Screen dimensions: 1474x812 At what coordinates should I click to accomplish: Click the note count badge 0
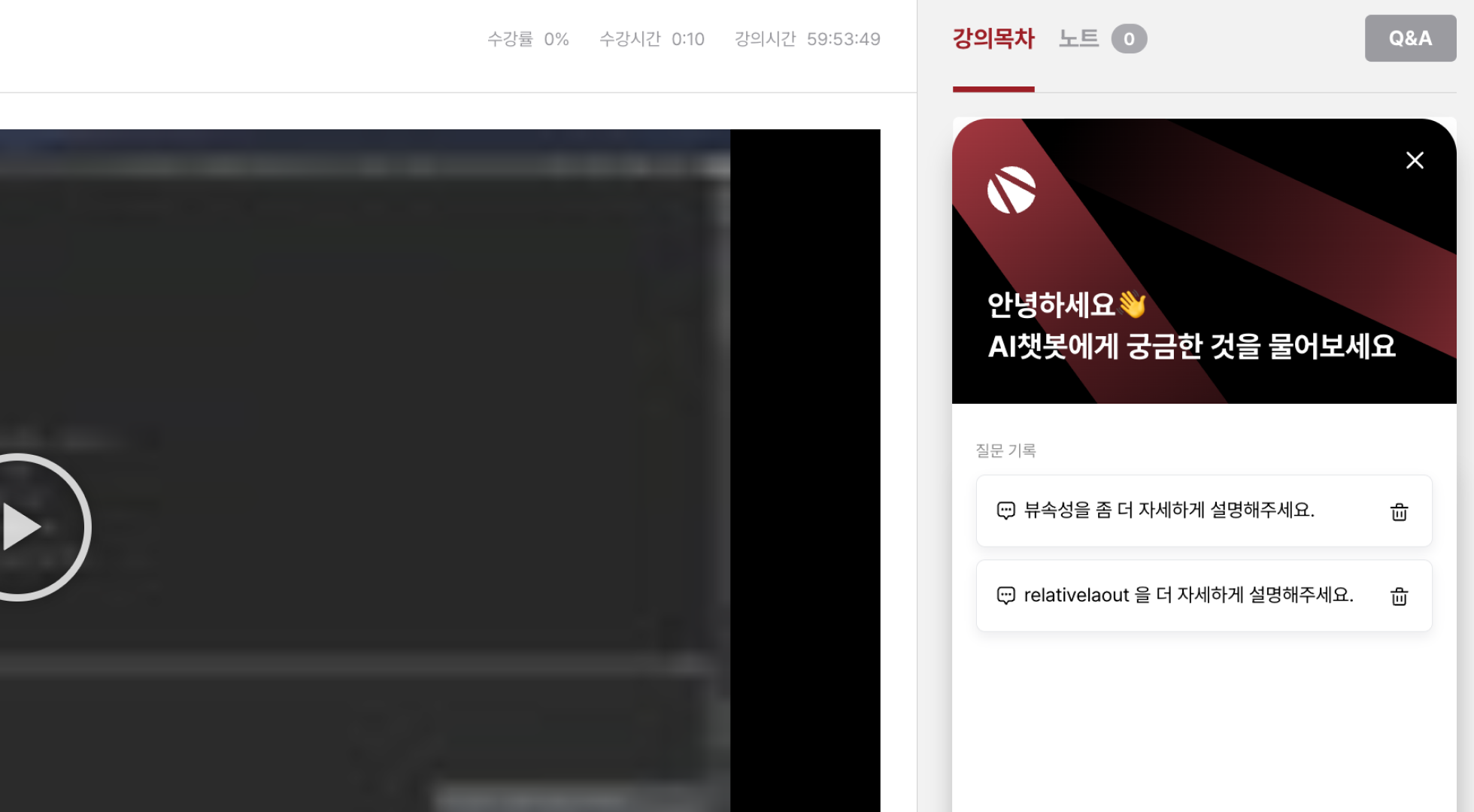(1129, 38)
